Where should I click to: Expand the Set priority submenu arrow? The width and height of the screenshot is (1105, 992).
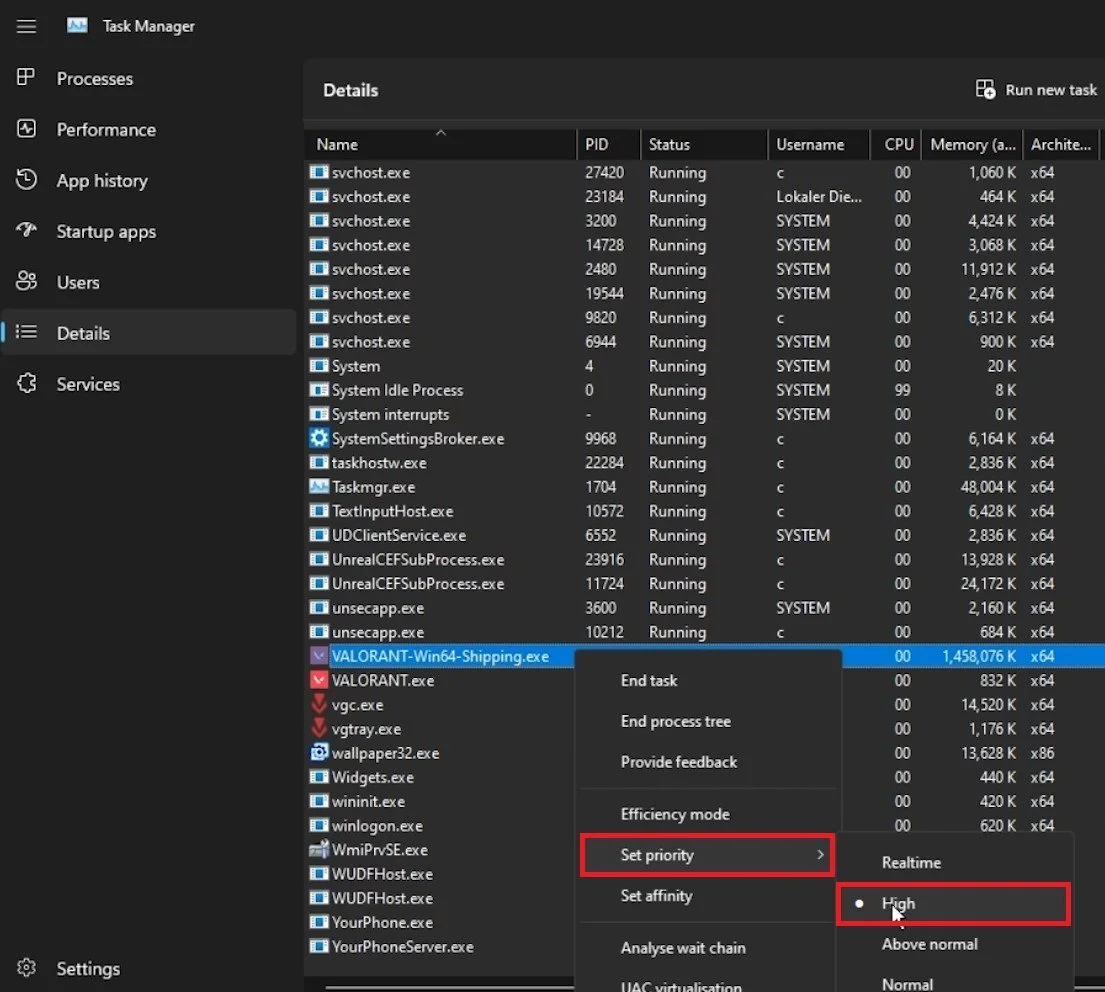[820, 855]
